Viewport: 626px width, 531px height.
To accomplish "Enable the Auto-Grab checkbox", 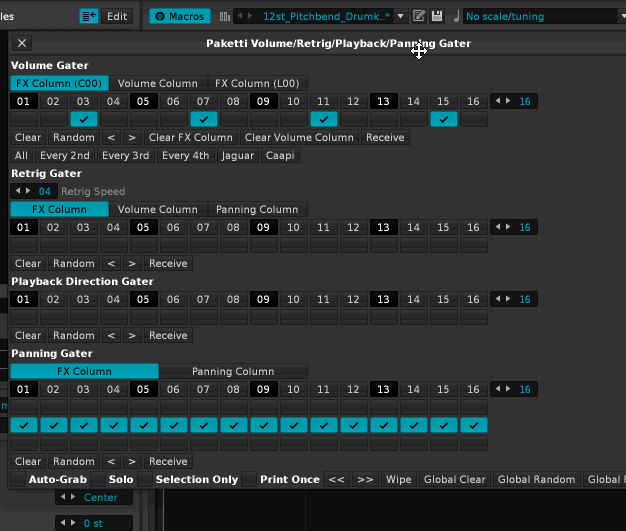I will pyautogui.click(x=17, y=480).
